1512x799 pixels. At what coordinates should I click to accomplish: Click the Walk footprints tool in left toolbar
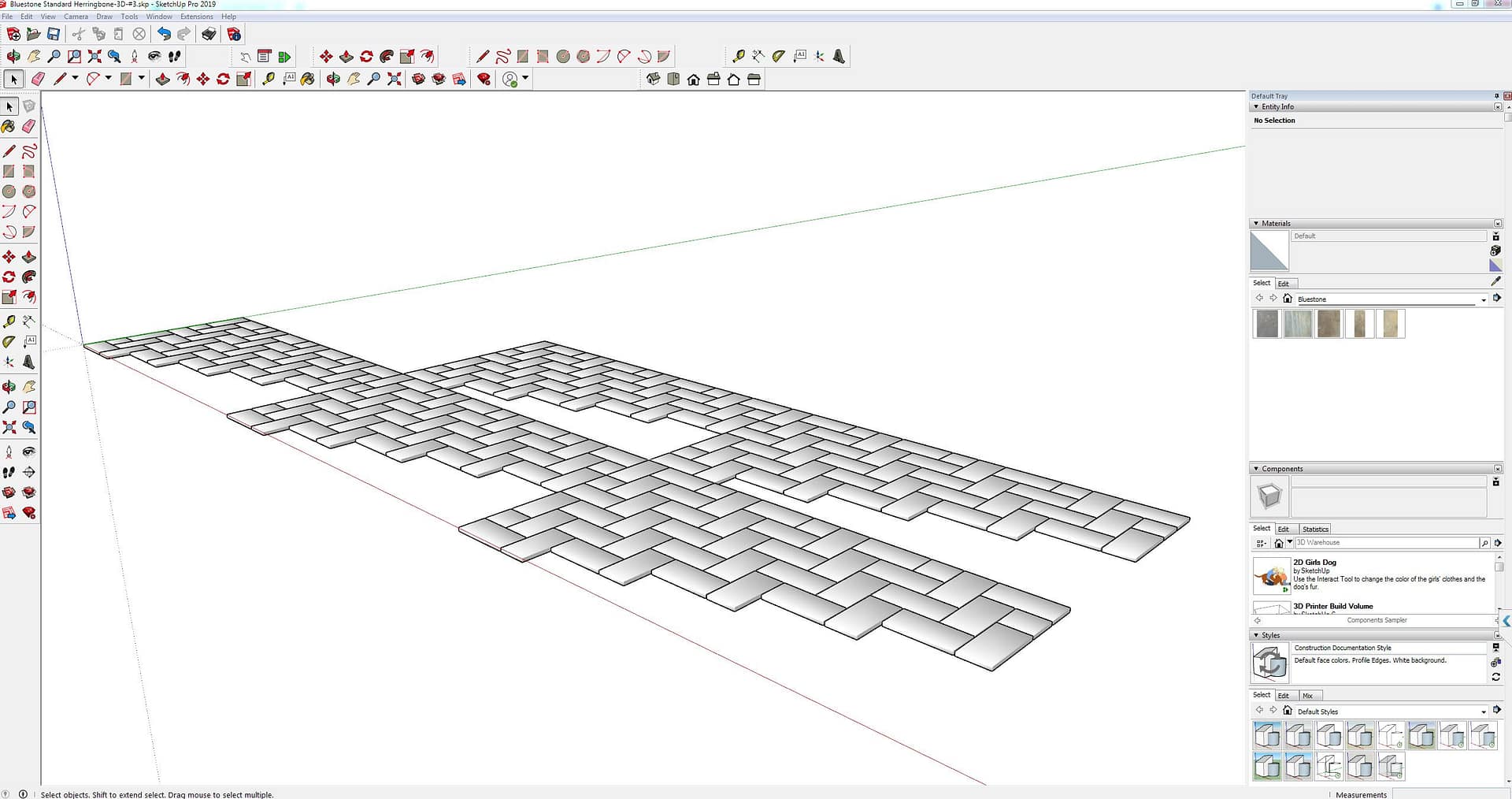pyautogui.click(x=9, y=473)
